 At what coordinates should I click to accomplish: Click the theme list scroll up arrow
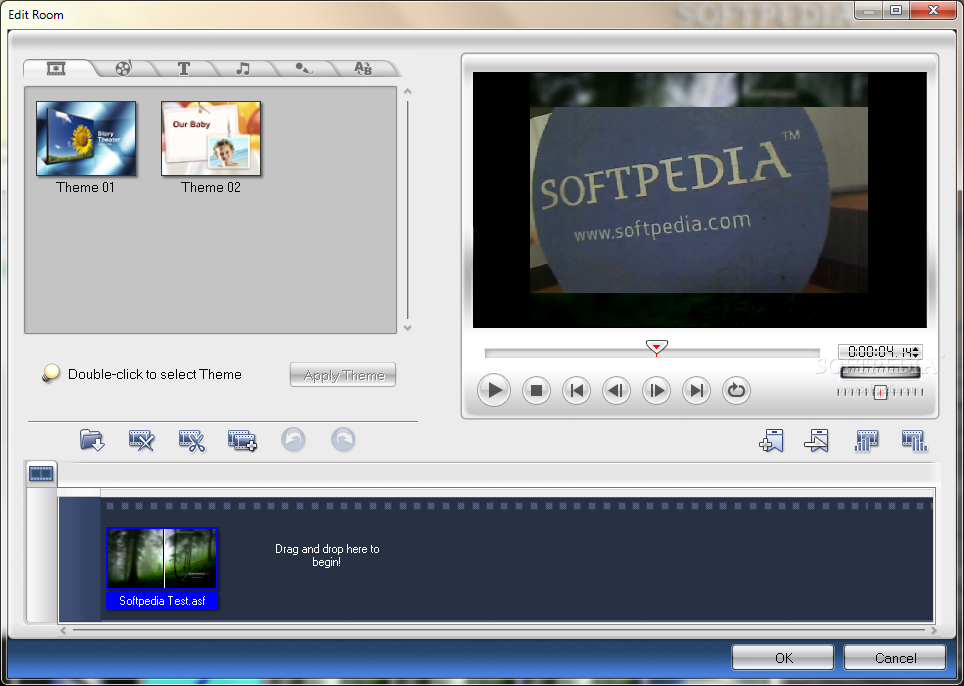[407, 92]
